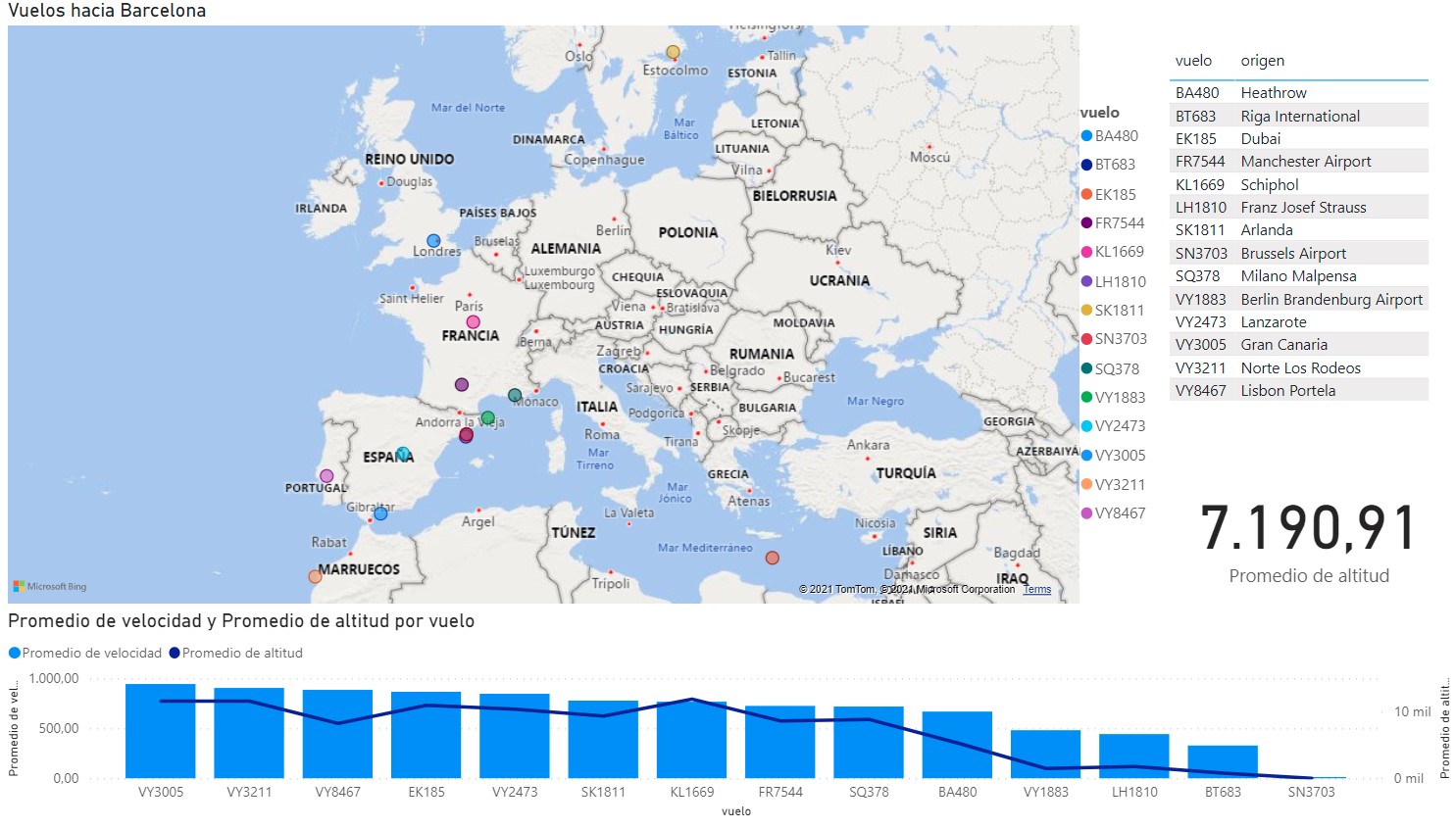Select the Promedio de altitud card value
This screenshot has width=1456, height=829.
(x=1309, y=528)
